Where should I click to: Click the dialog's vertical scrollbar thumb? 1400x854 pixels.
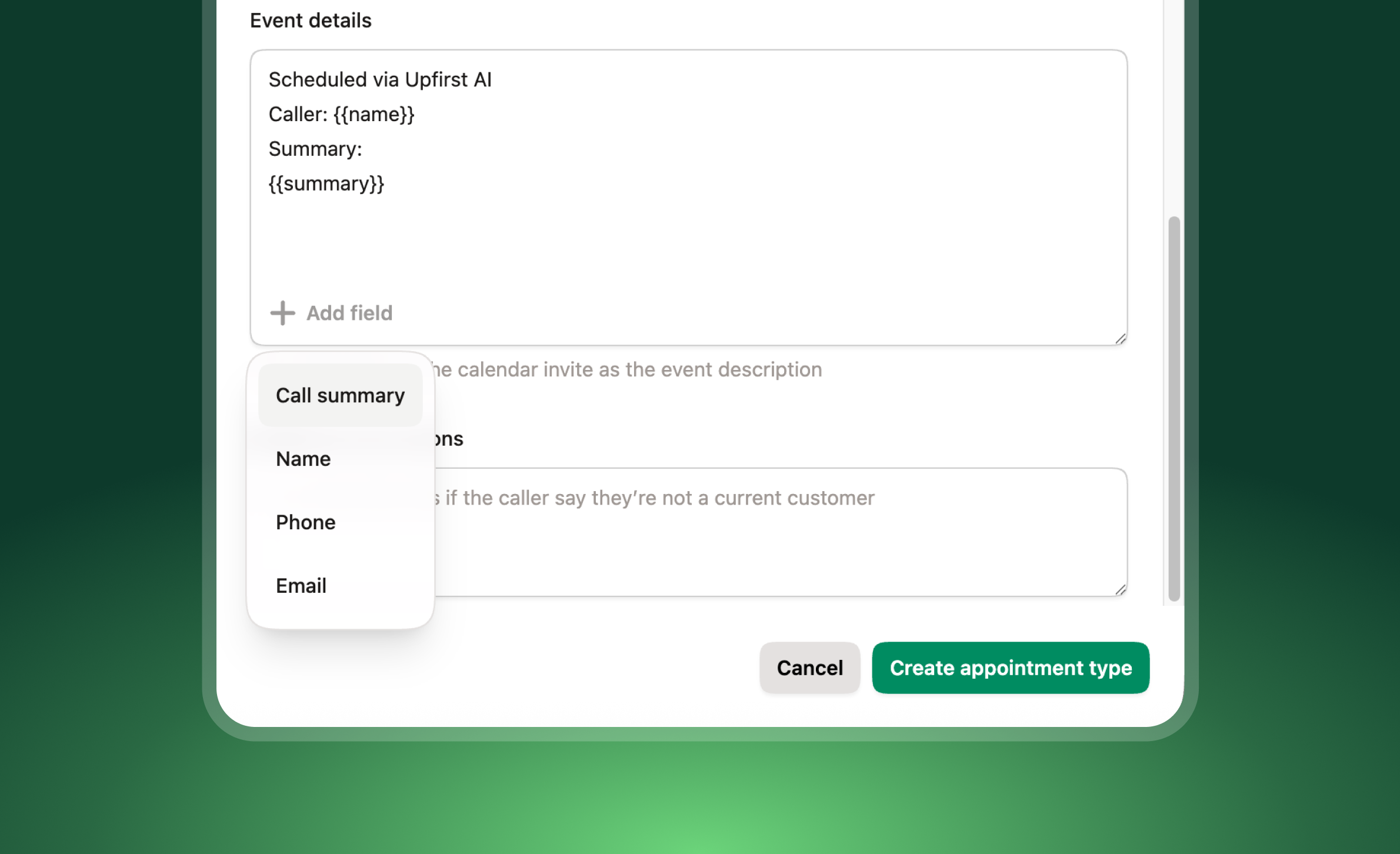point(1174,408)
